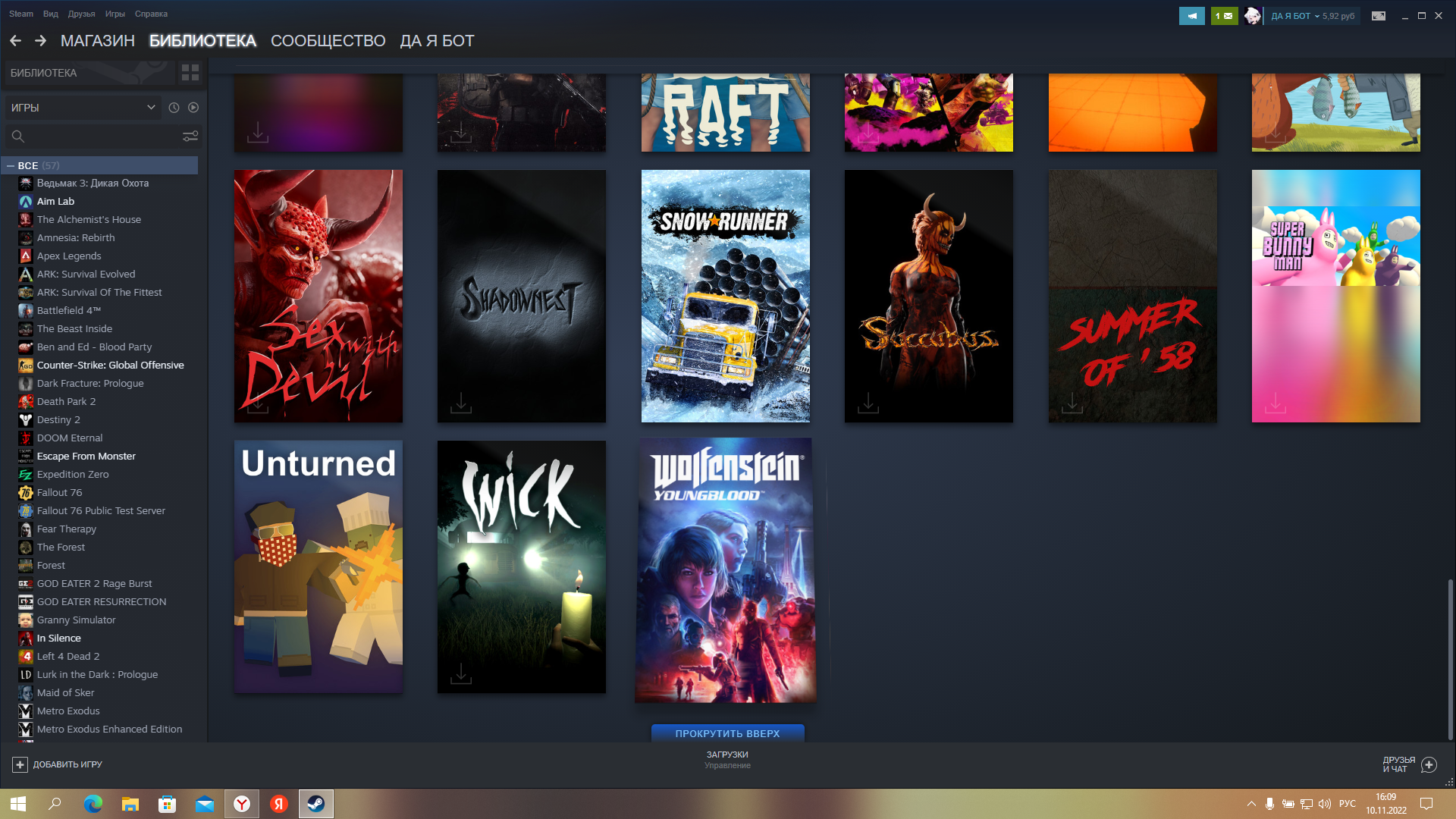1456x819 pixels.
Task: Open the БИБЛИОТЕКА home header in sidebar
Action: pyautogui.click(x=88, y=73)
